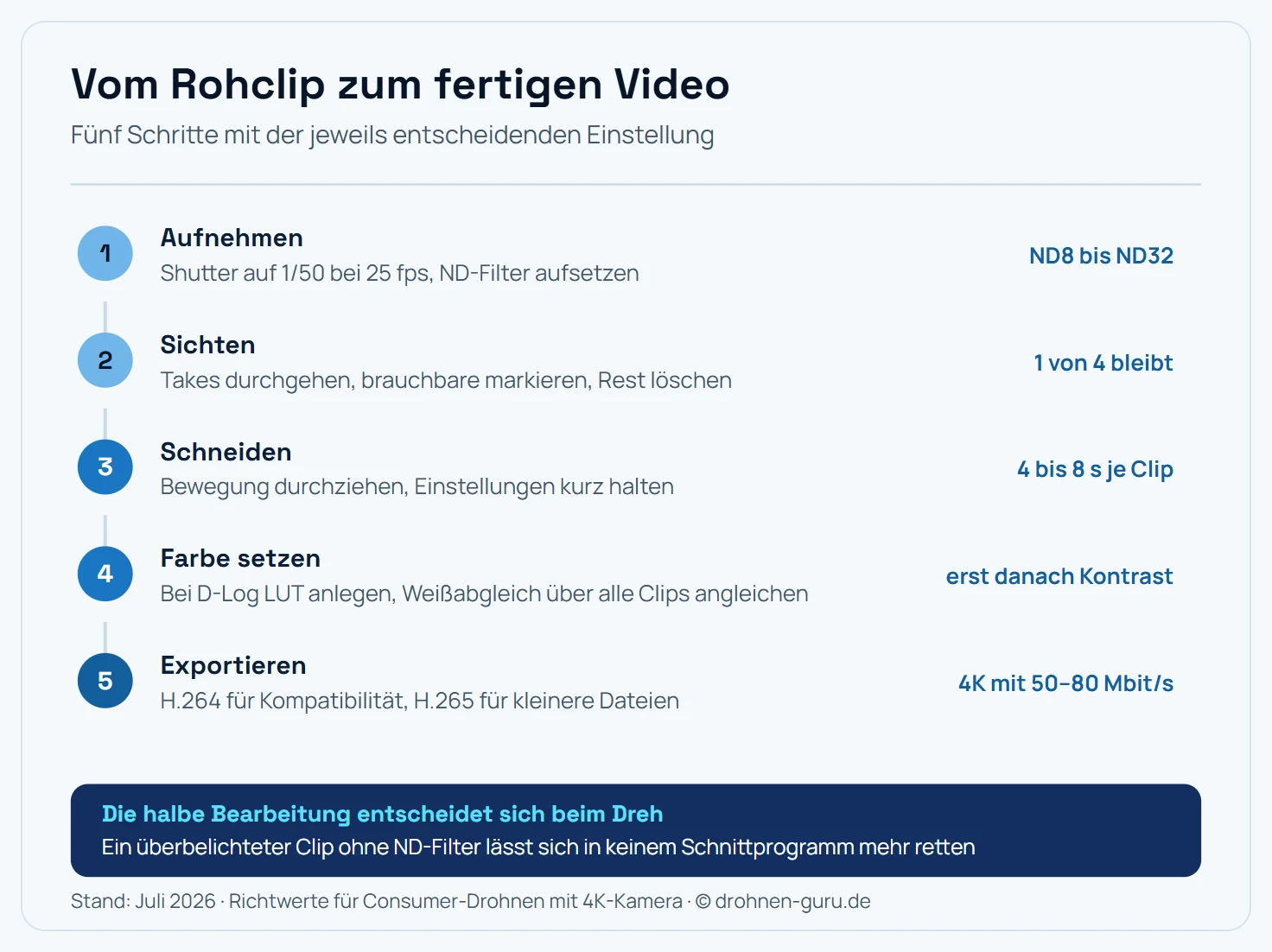The height and width of the screenshot is (952, 1272).
Task: Click the step 3 number circle
Action: [105, 467]
